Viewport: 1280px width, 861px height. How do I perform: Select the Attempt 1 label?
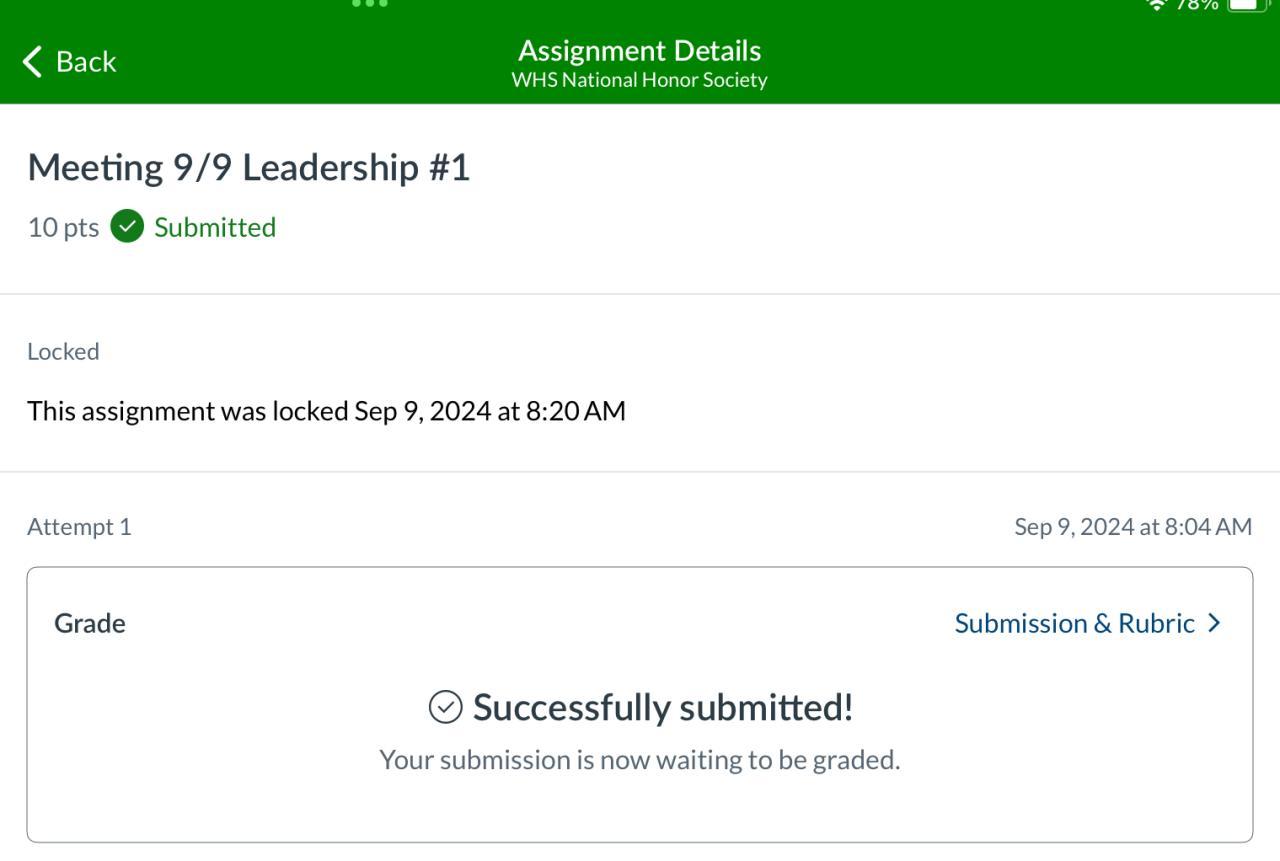(x=79, y=527)
